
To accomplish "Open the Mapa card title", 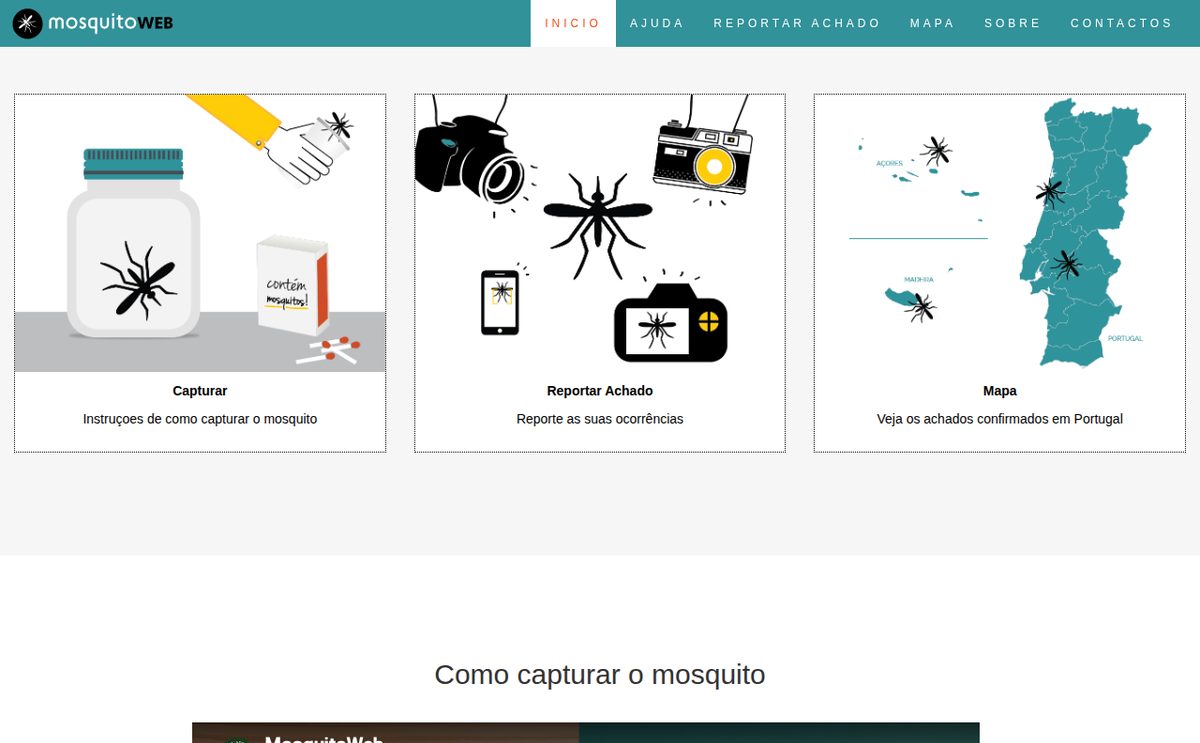I will click(1000, 391).
